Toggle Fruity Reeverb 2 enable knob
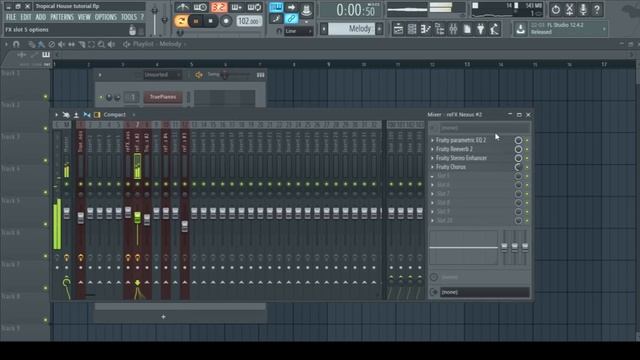The image size is (640, 360). [518, 149]
